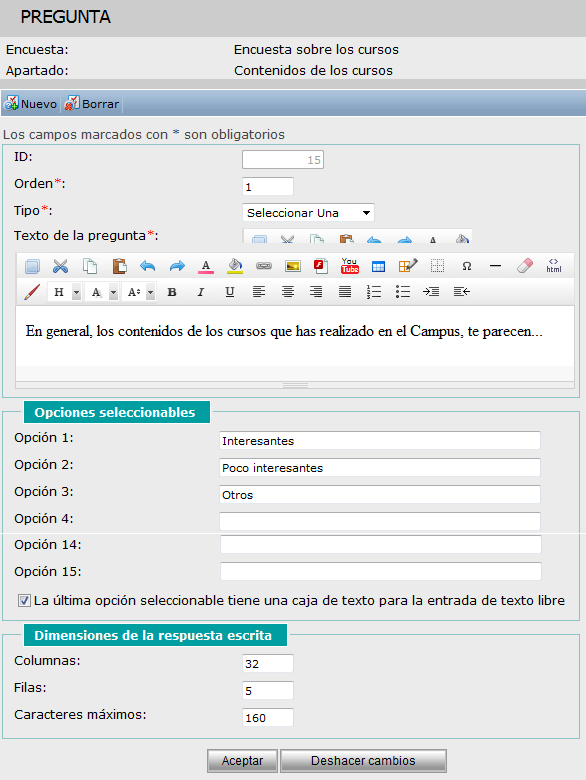Insert a table with the blue table icon
The image size is (586, 780).
click(379, 267)
